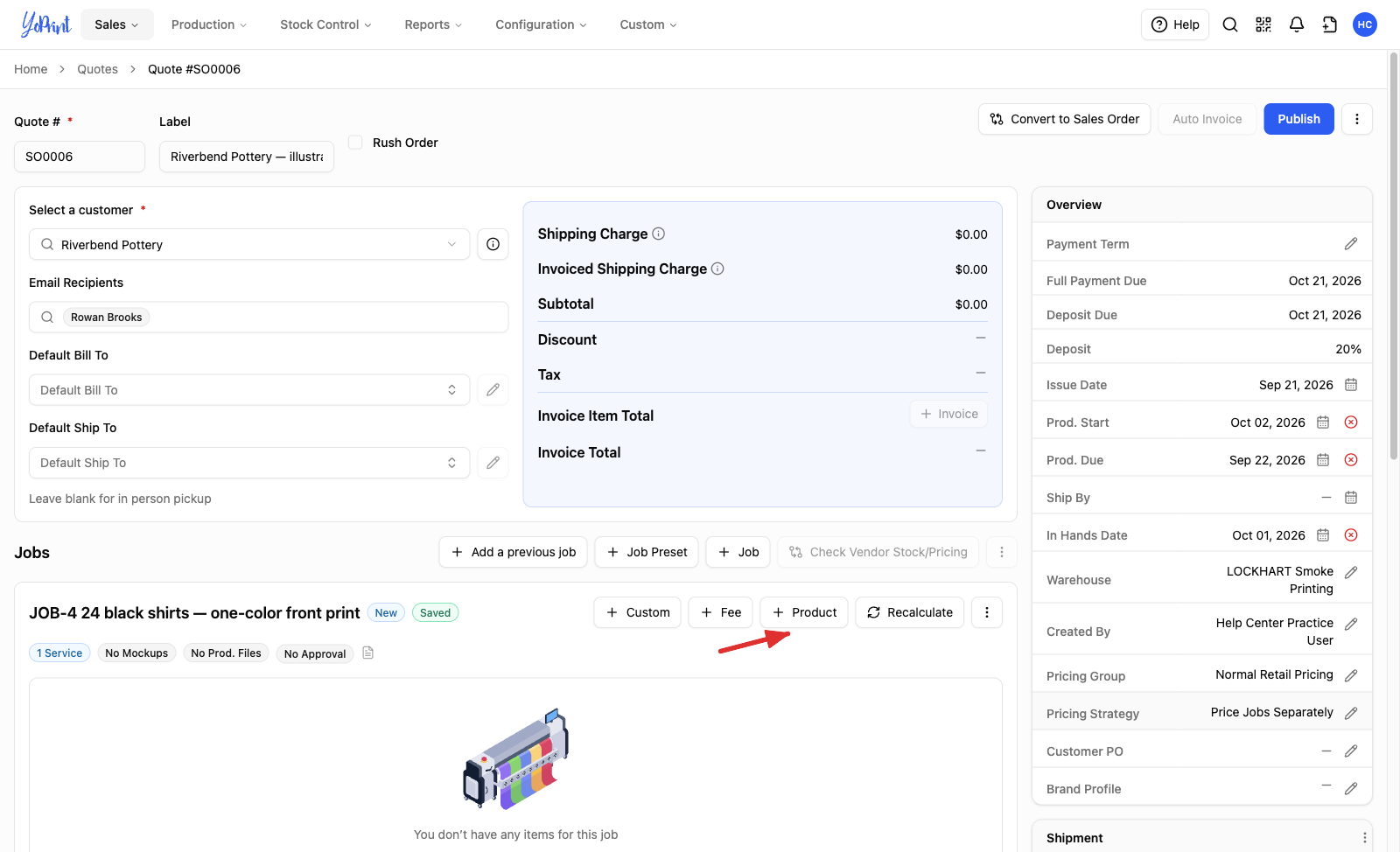
Task: Open the Stock Control menu
Action: pyautogui.click(x=325, y=24)
